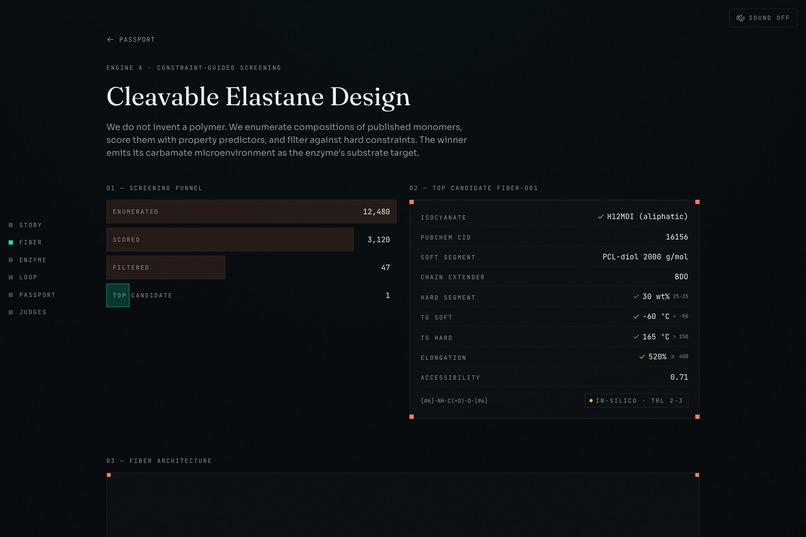Select the Filtered funnel bar
Image resolution: width=806 pixels, height=537 pixels.
tap(166, 267)
